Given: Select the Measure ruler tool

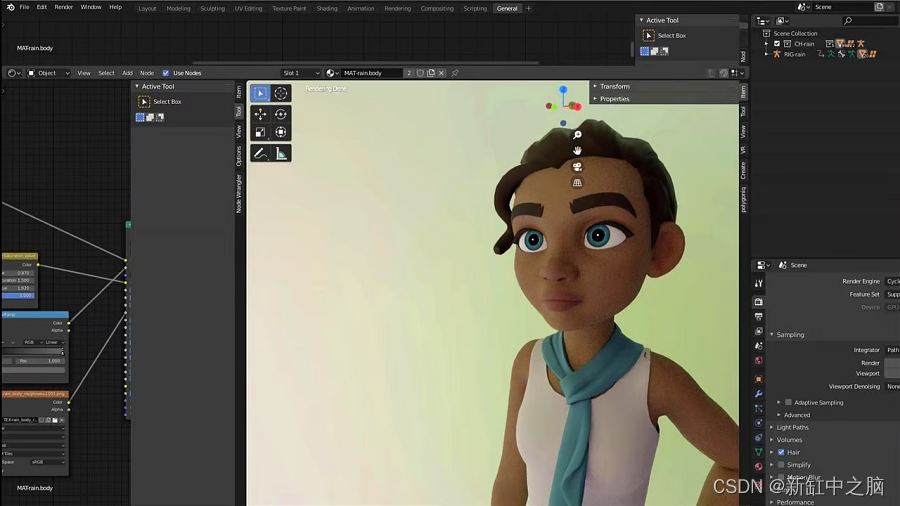Looking at the screenshot, I should tap(281, 153).
